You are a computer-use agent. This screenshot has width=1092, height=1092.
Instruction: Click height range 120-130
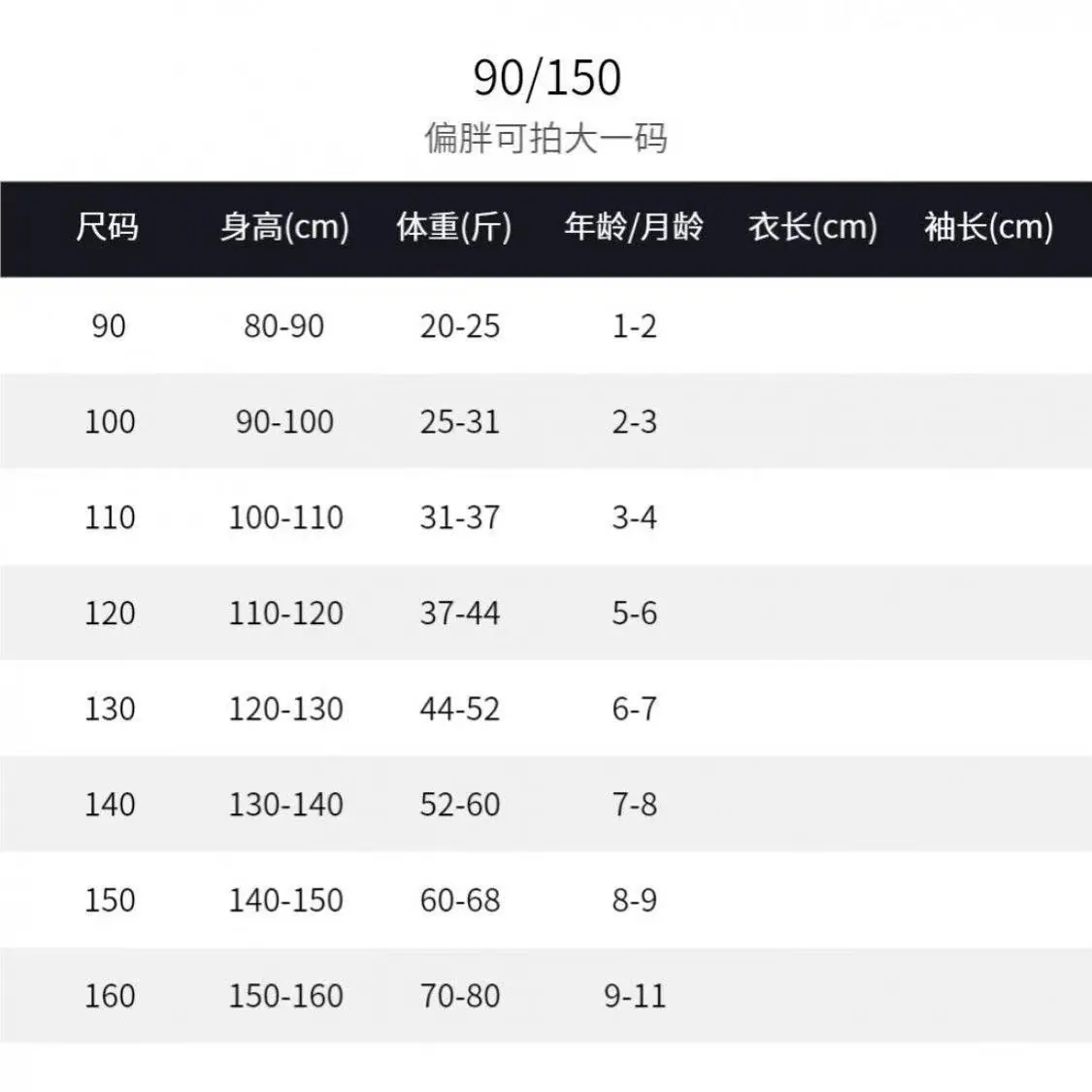(285, 709)
